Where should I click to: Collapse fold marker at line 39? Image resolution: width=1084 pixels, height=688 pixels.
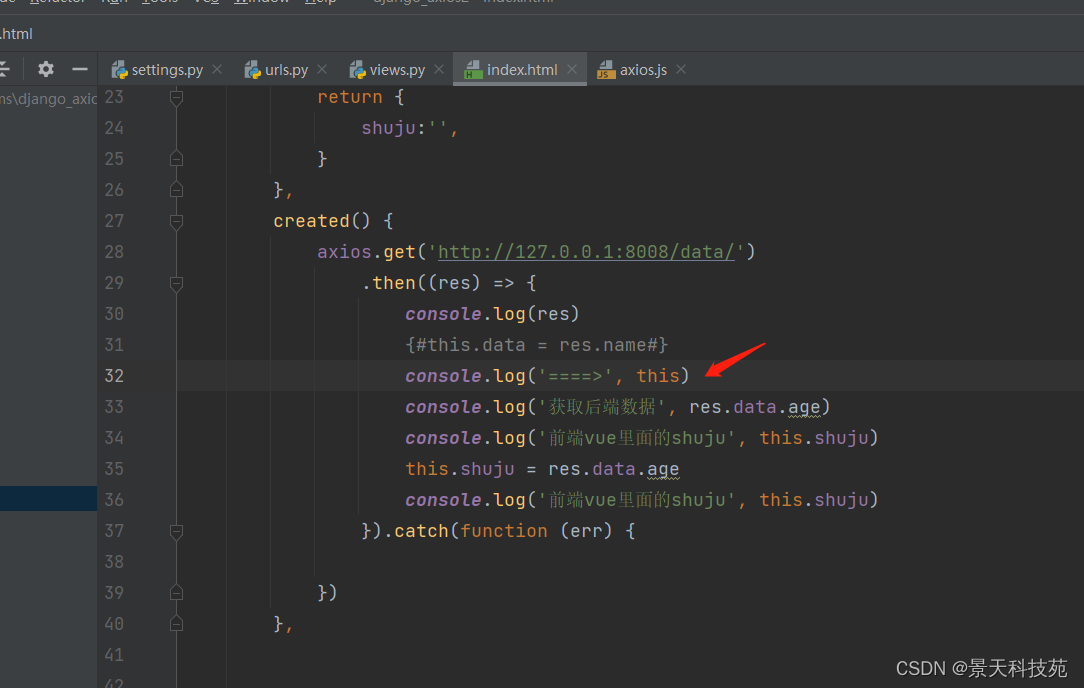[176, 593]
